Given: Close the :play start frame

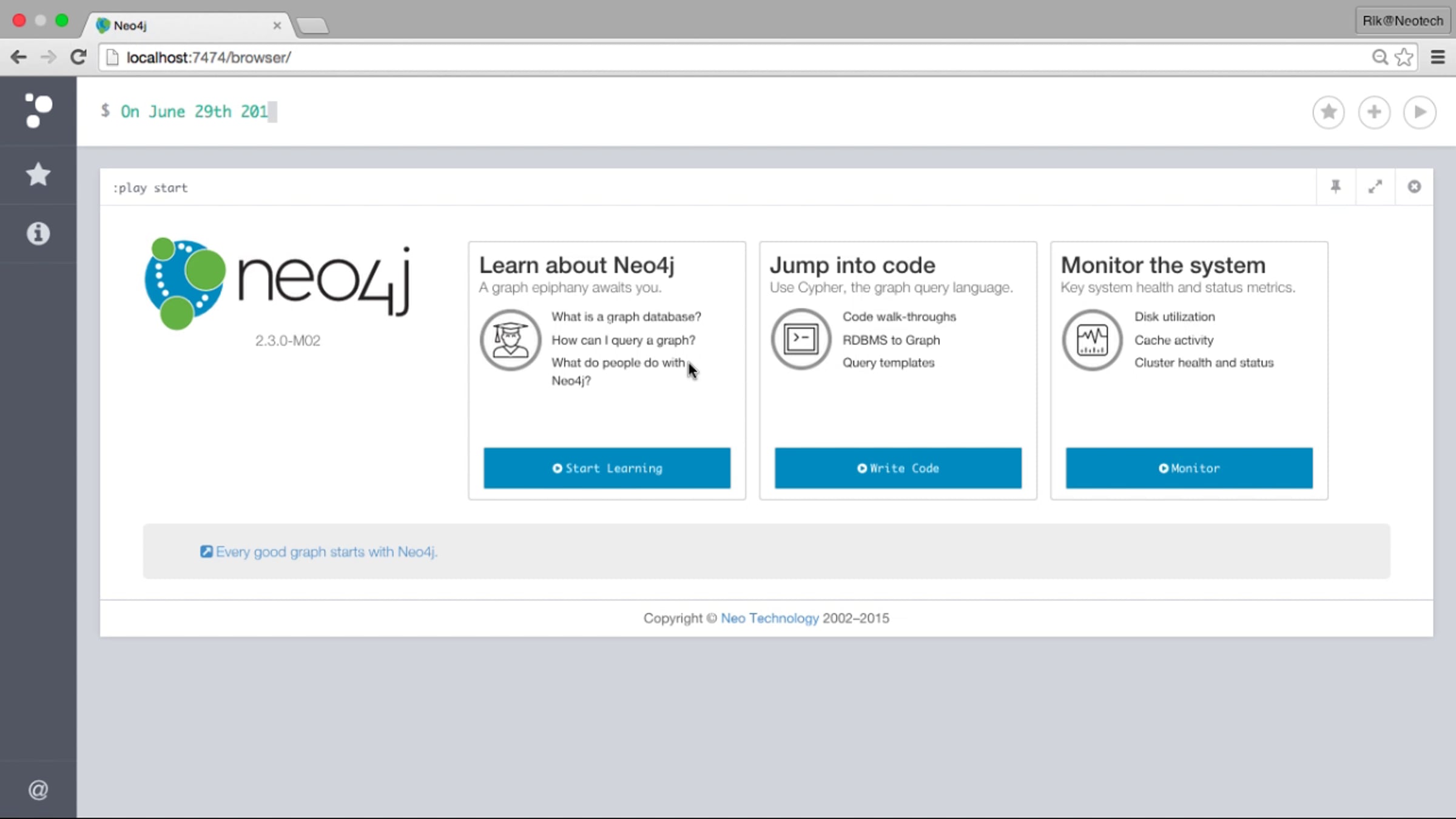Looking at the screenshot, I should pos(1414,187).
